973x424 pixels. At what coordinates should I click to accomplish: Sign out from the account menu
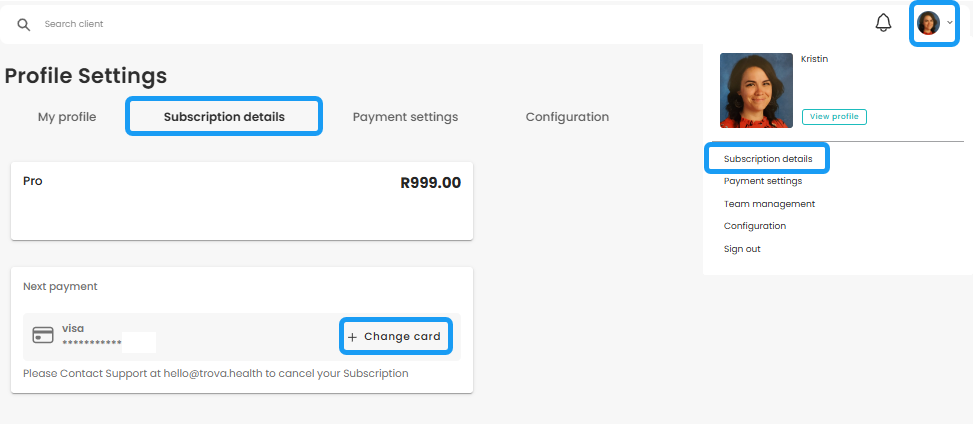click(742, 249)
